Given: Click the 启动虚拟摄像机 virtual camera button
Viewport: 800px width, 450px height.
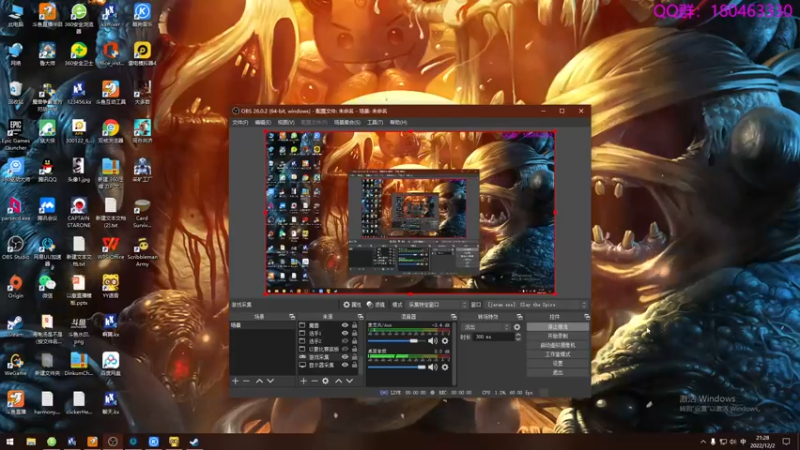Looking at the screenshot, I should (x=558, y=345).
